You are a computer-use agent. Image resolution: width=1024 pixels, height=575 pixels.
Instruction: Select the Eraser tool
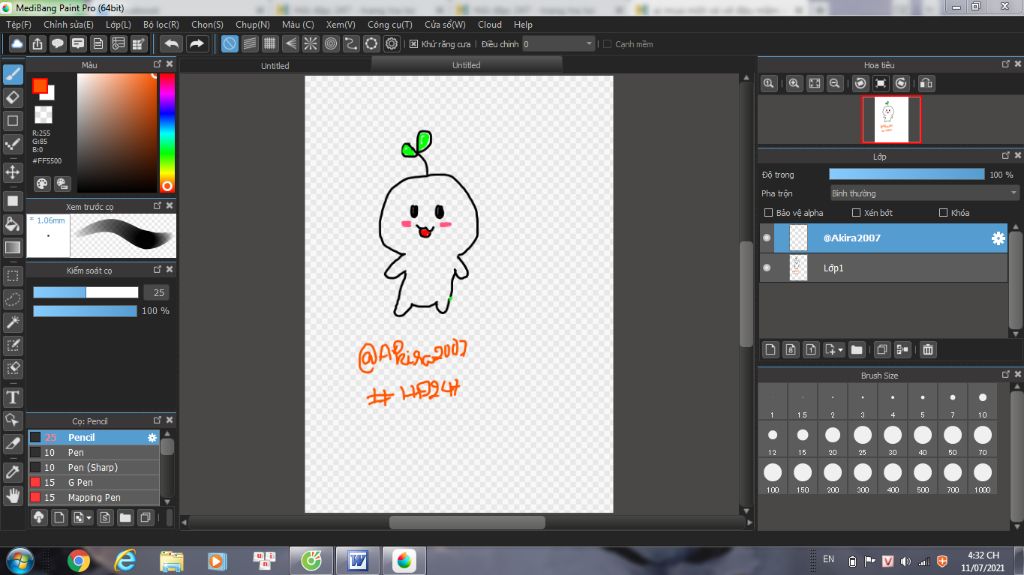coord(13,97)
